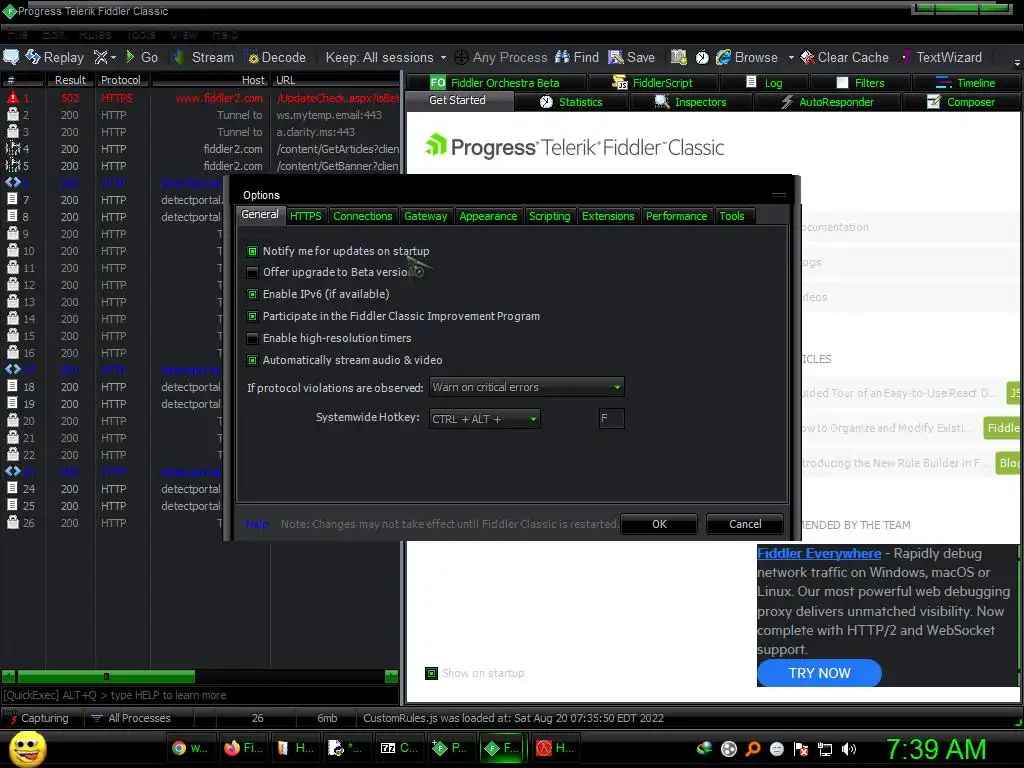Click the network tray icon
This screenshot has height=768, width=1024.
825,749
